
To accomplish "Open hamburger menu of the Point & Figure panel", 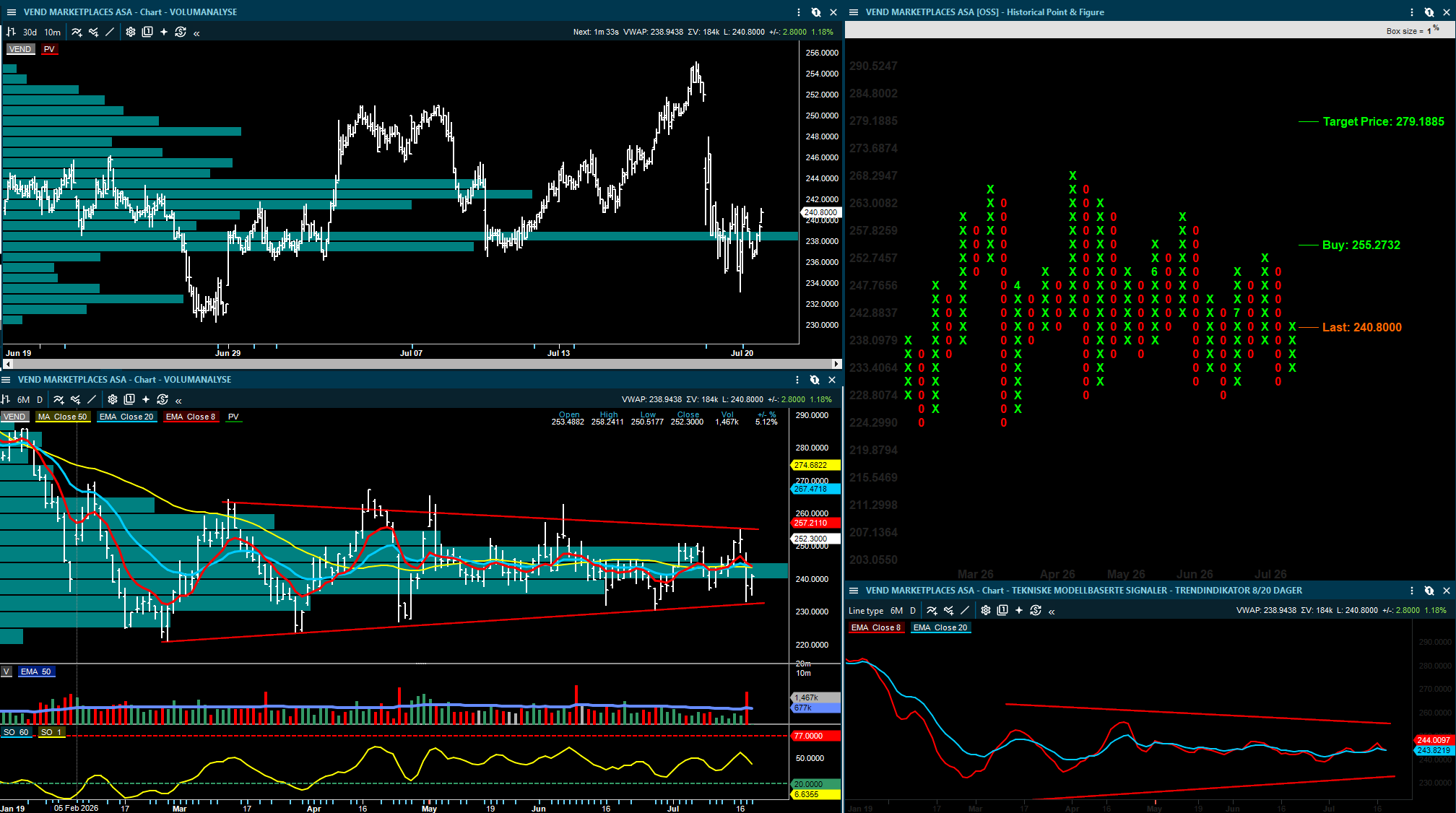I will click(854, 12).
